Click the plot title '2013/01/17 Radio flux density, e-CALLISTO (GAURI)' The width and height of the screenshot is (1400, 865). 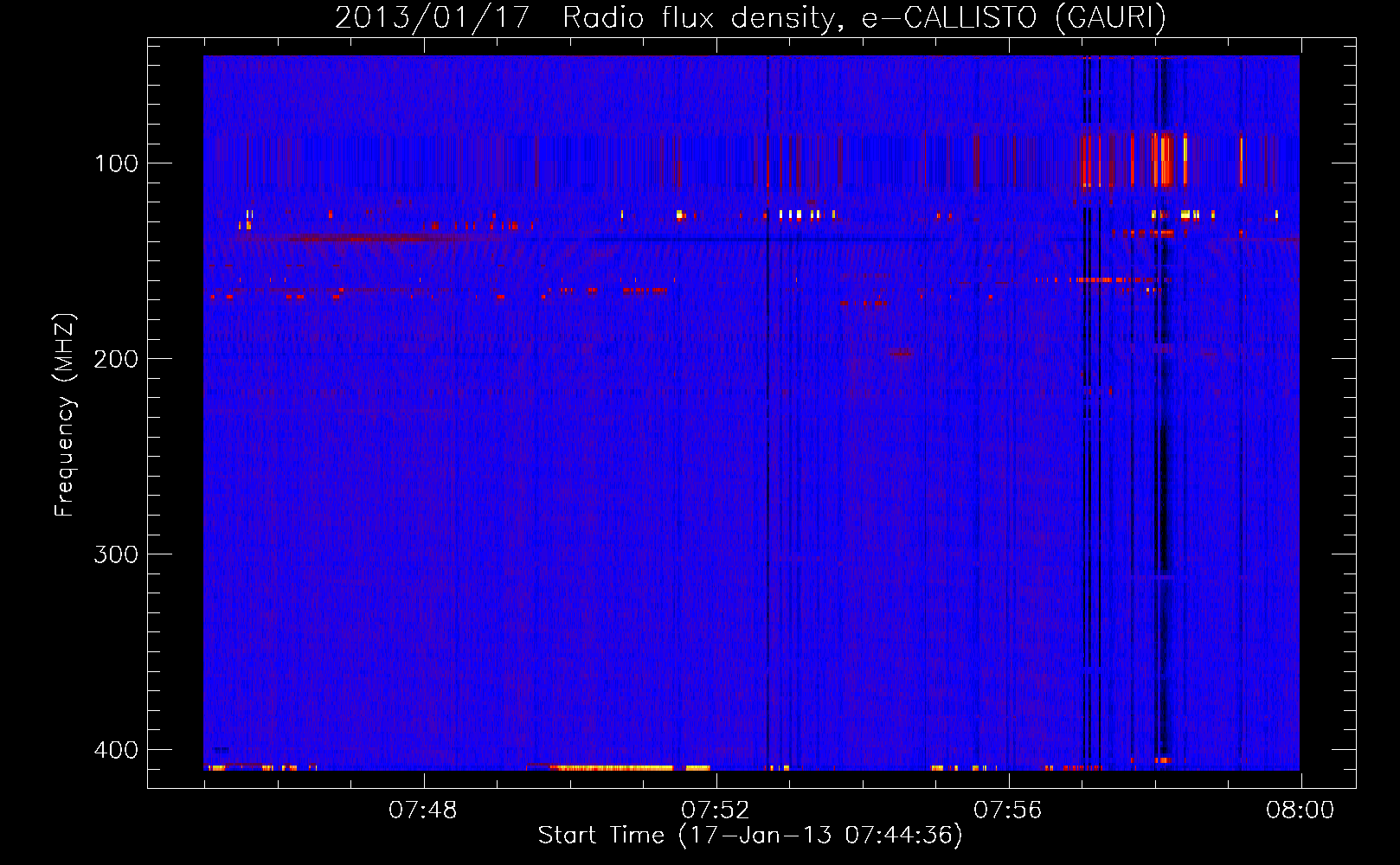point(750,17)
